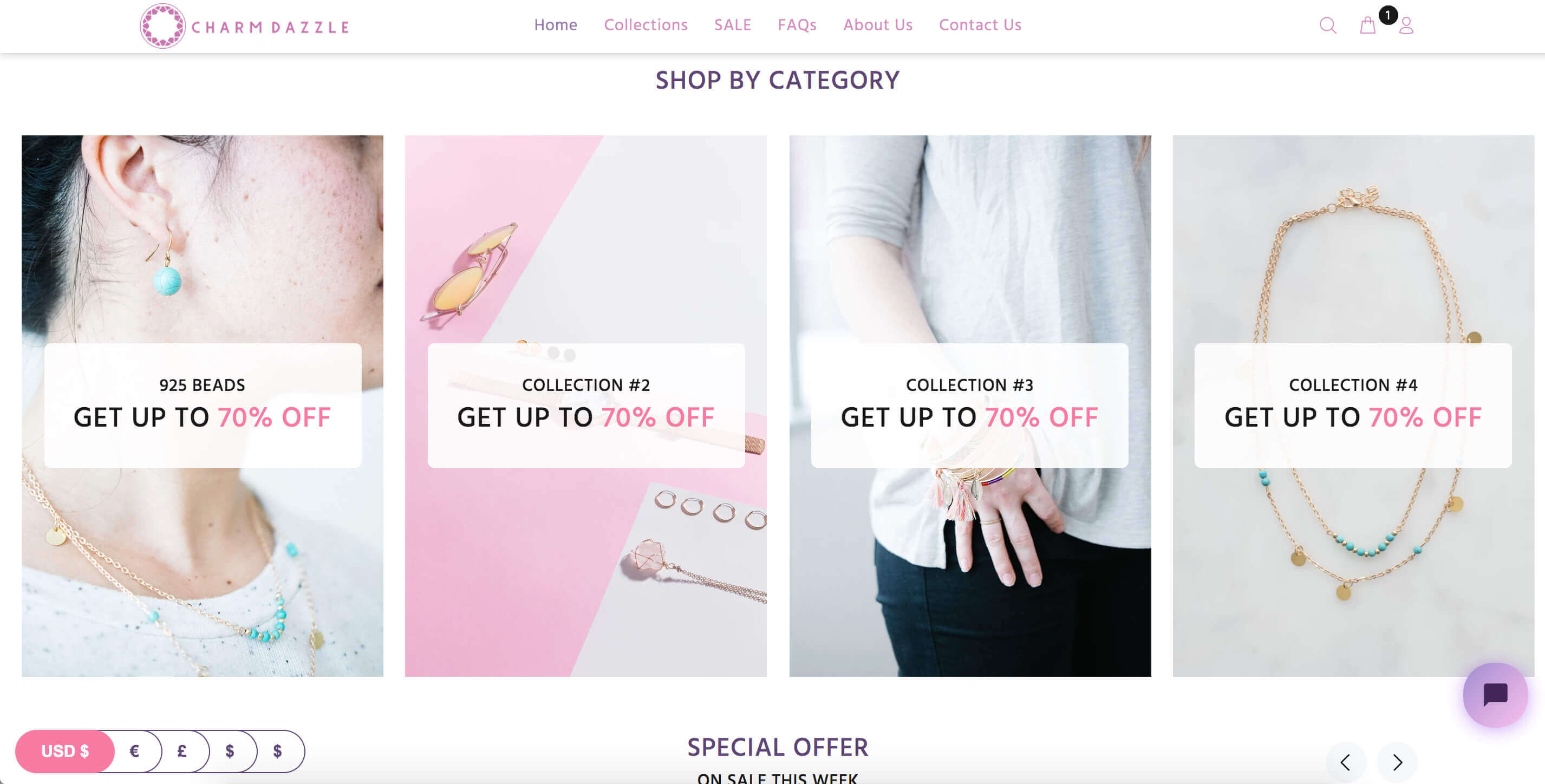Navigate to the Home page

556,25
